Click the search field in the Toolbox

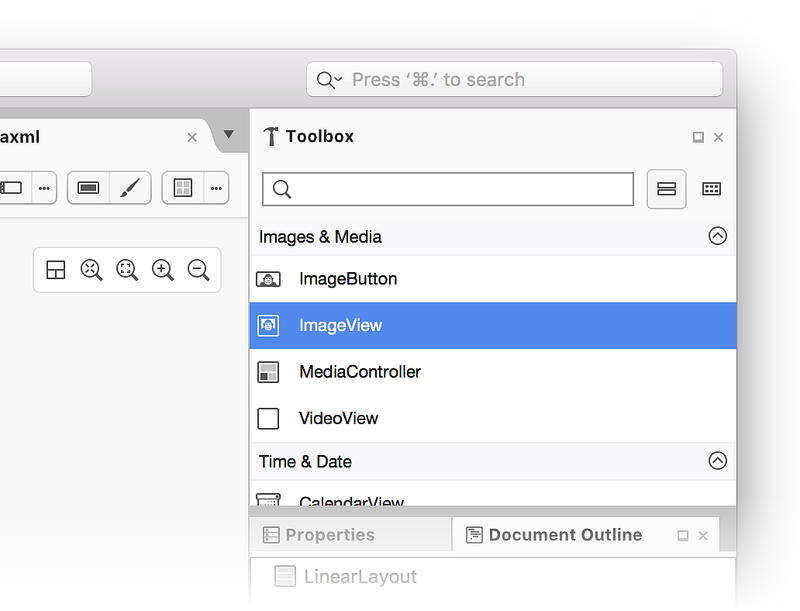click(447, 188)
